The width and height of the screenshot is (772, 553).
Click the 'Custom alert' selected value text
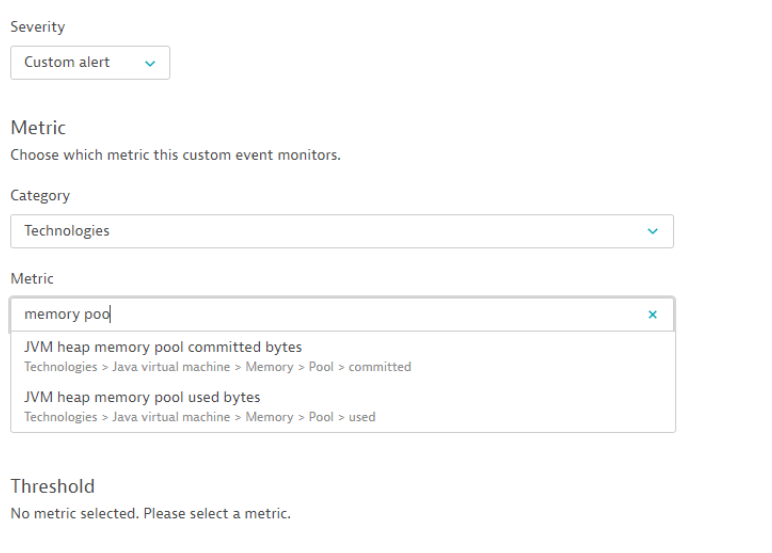[x=67, y=62]
